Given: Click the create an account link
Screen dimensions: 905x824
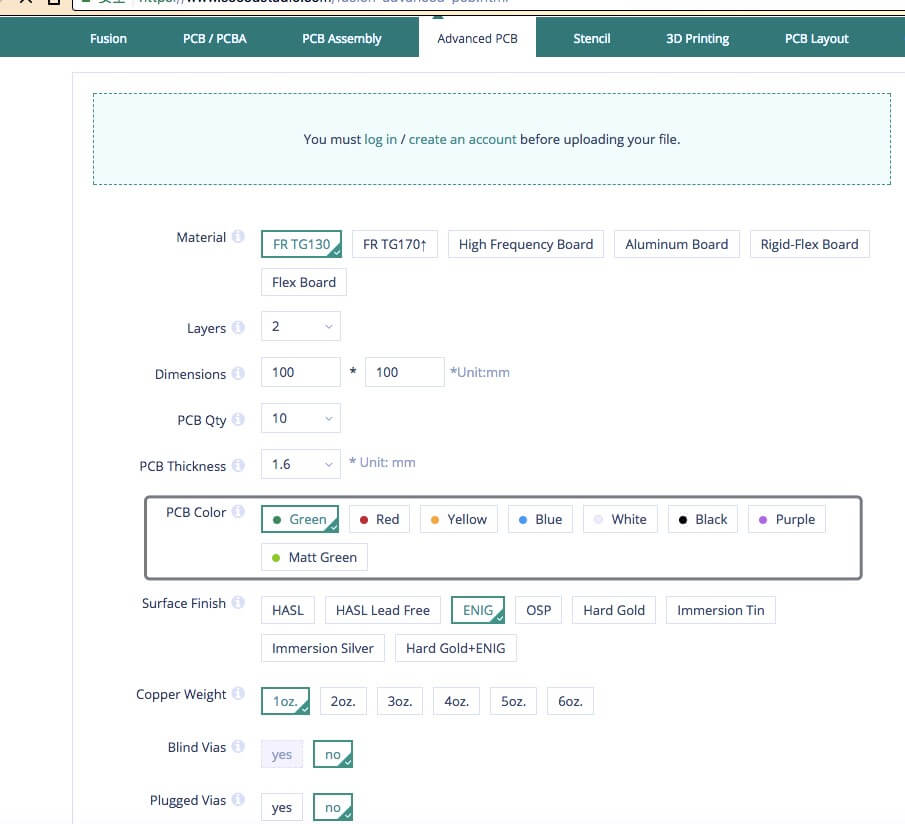Looking at the screenshot, I should (x=462, y=139).
